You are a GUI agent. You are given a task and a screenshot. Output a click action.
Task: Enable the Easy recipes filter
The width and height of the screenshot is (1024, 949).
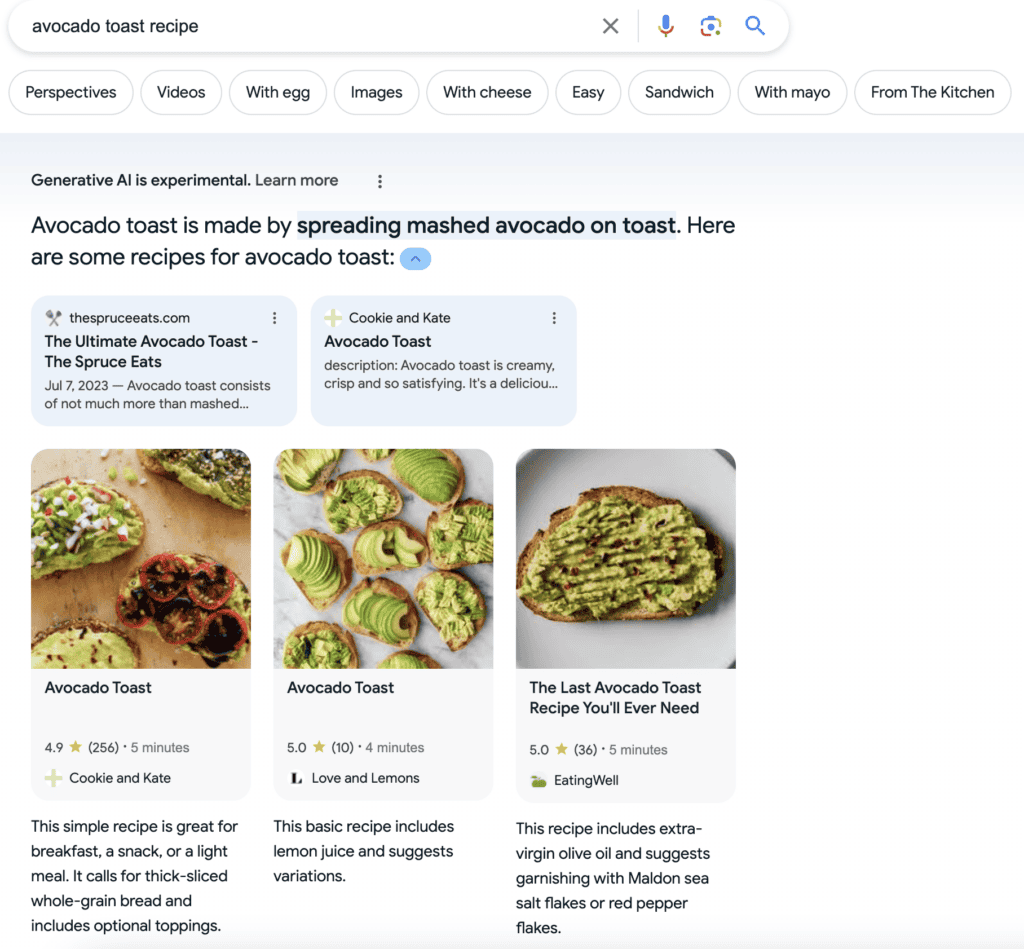588,92
